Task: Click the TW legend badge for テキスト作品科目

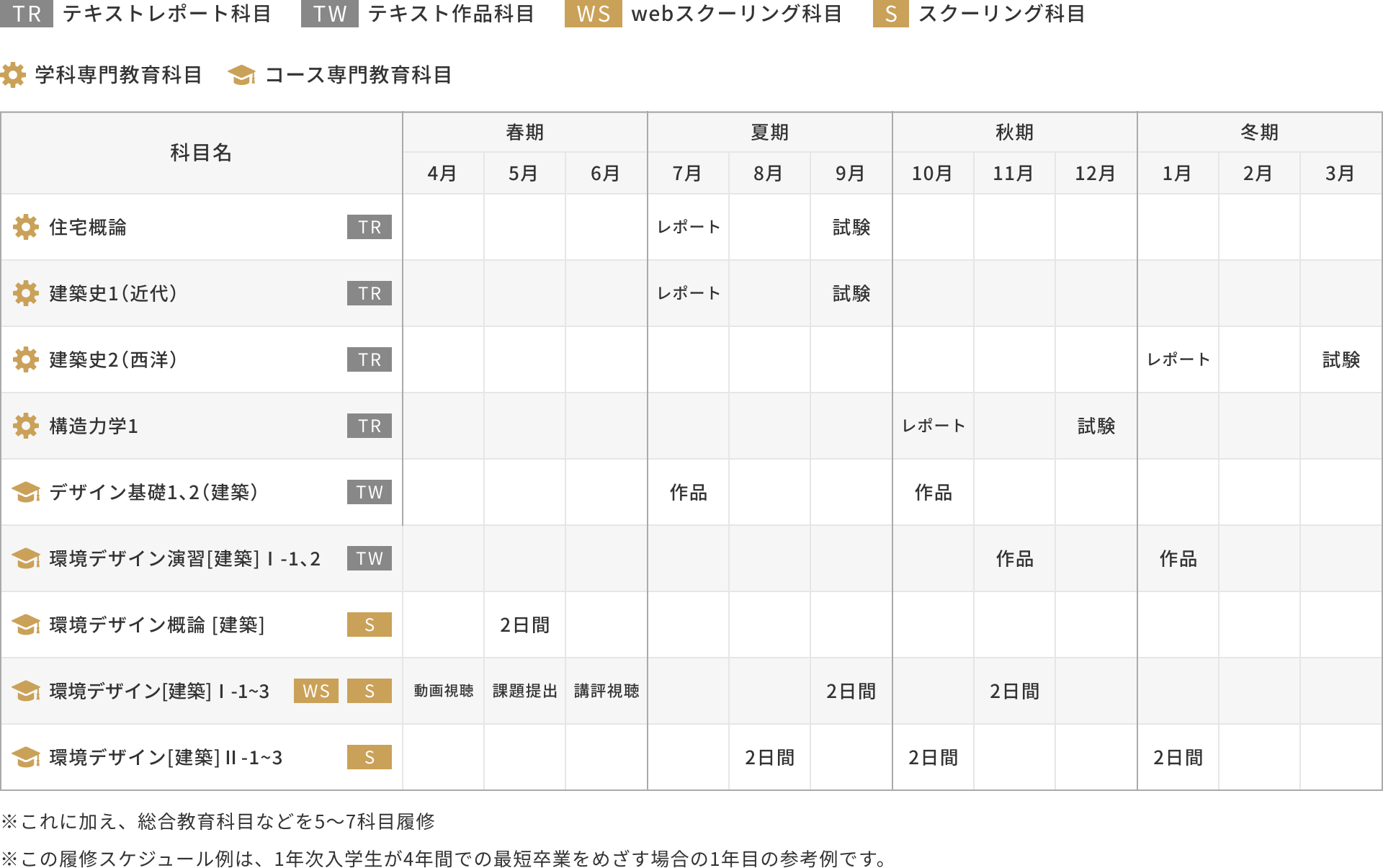Action: (328, 14)
